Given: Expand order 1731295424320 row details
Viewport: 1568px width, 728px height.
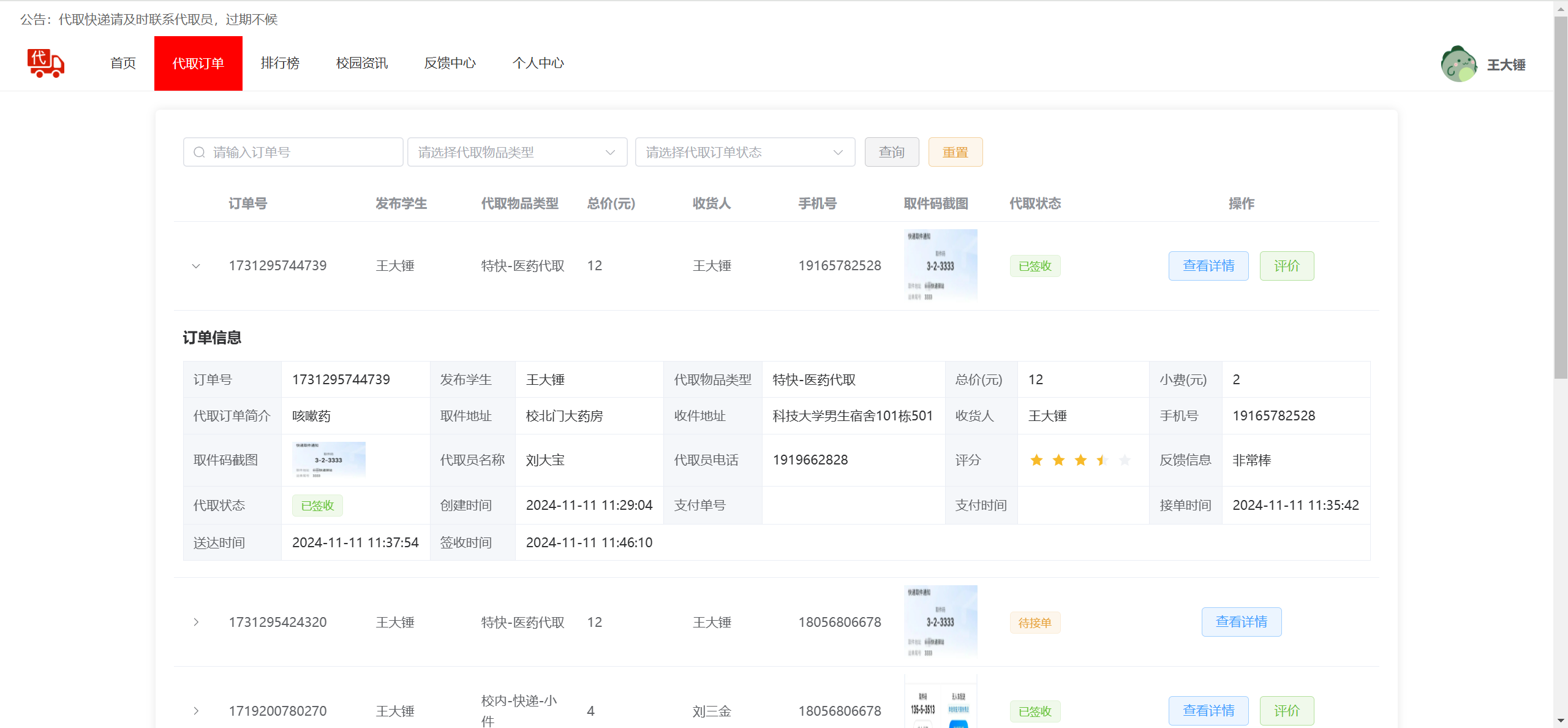Looking at the screenshot, I should pyautogui.click(x=196, y=622).
